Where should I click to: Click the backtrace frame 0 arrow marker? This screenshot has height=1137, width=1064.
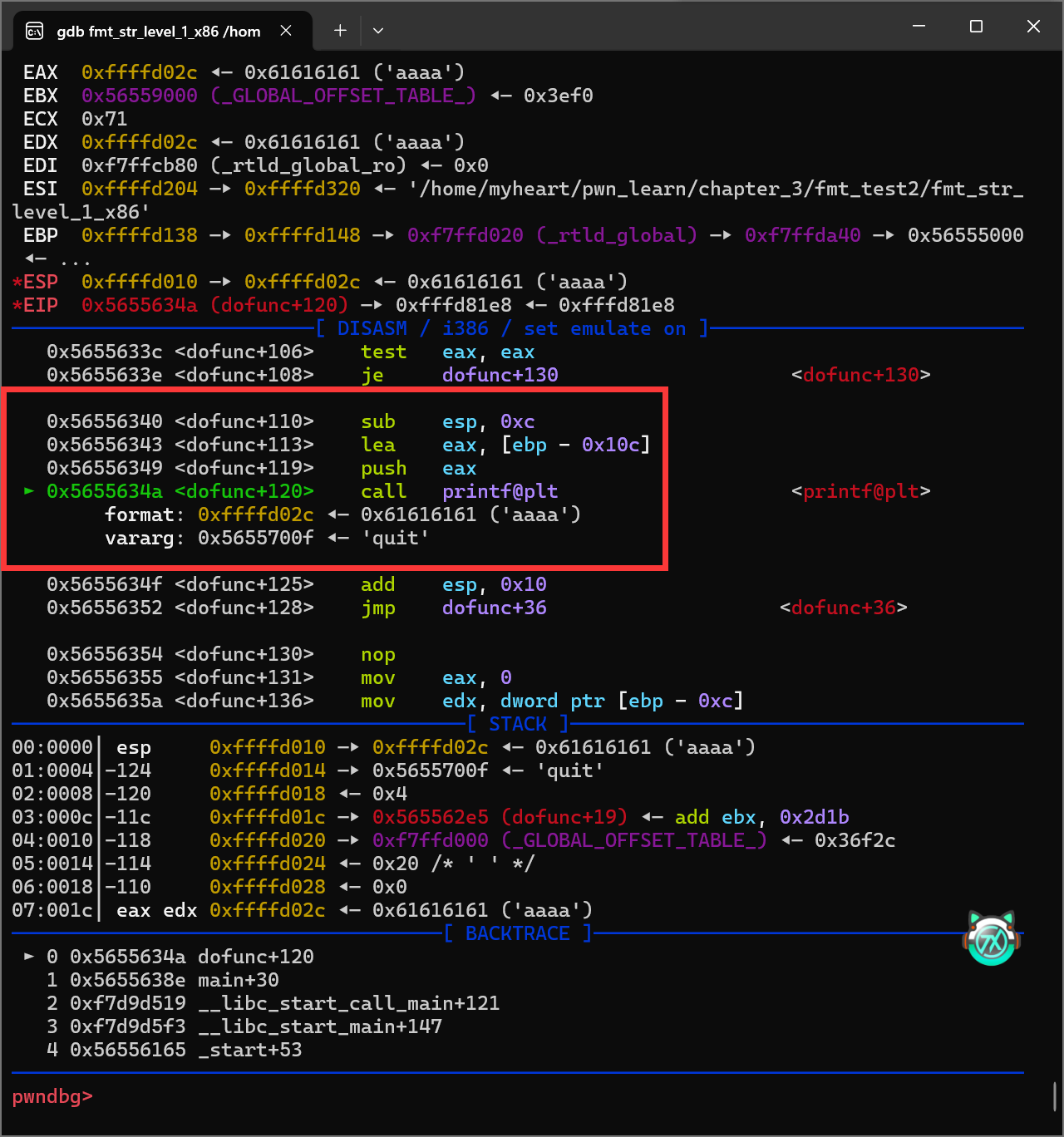point(29,957)
